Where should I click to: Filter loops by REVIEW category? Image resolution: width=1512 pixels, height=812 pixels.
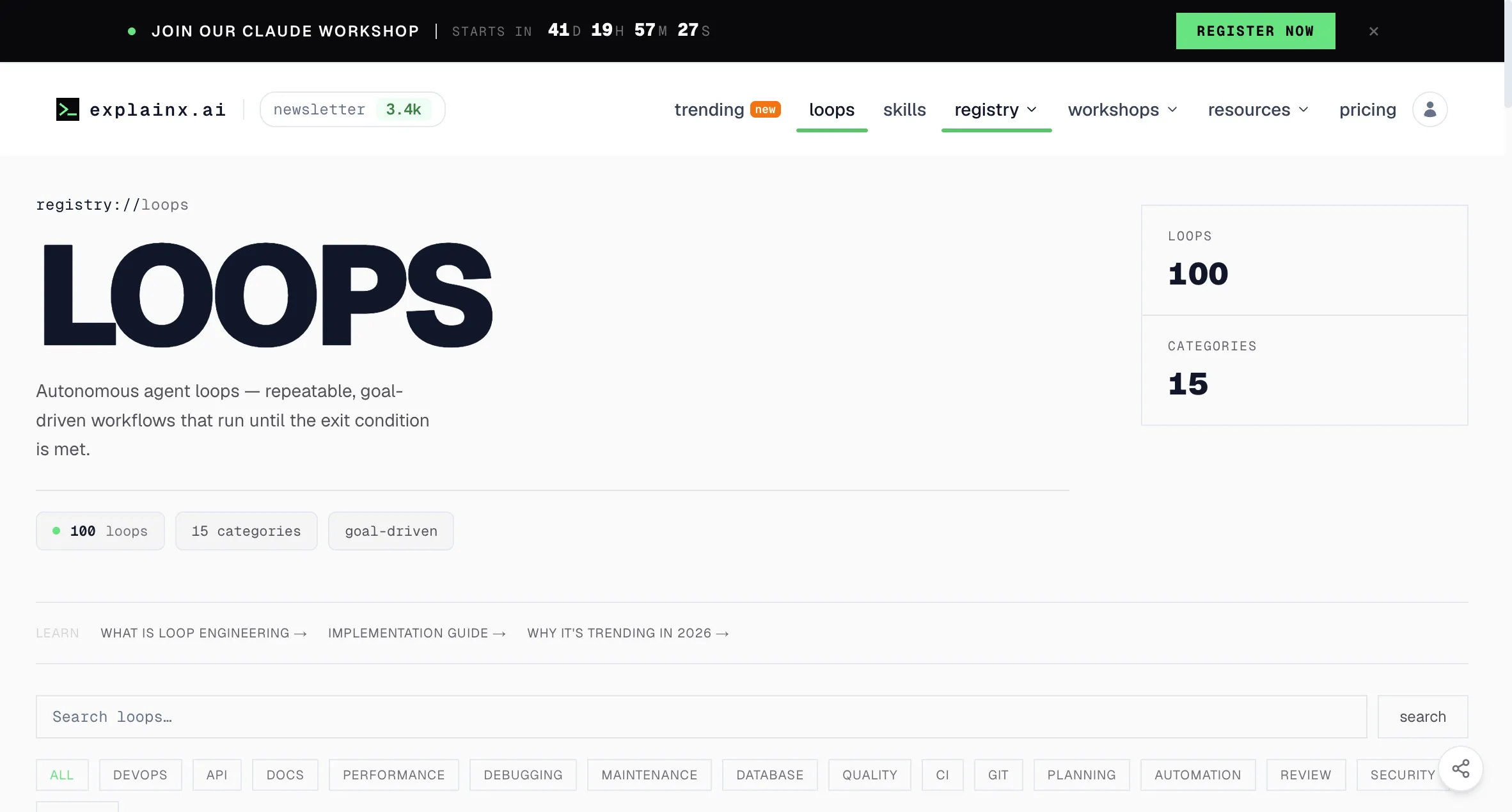[1305, 775]
